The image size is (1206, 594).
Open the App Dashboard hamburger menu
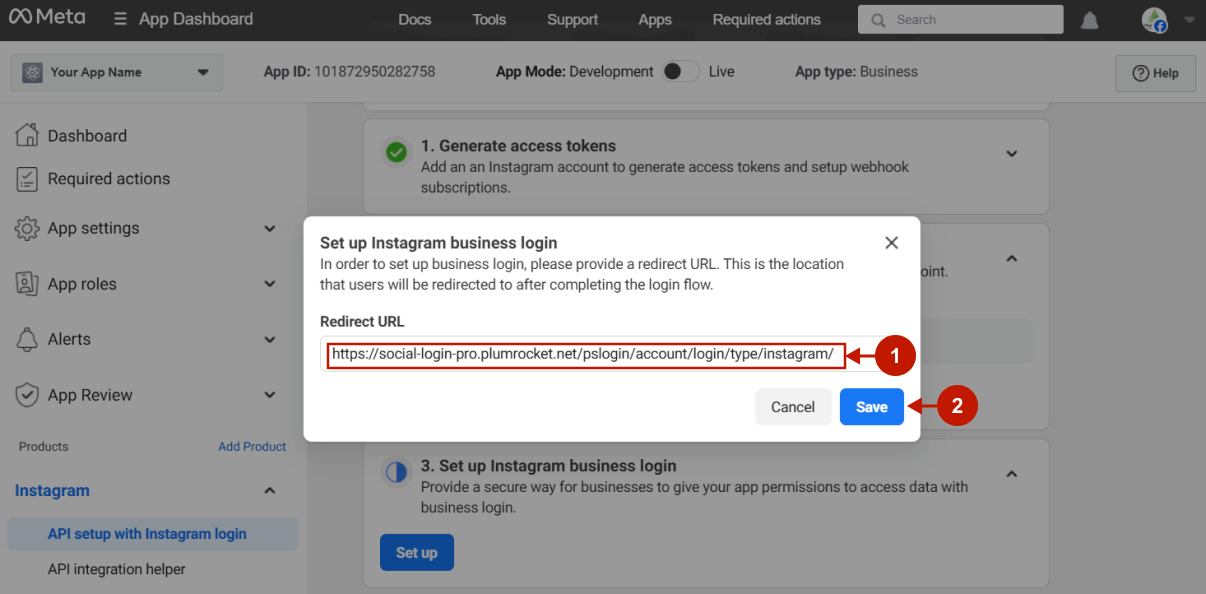click(120, 19)
